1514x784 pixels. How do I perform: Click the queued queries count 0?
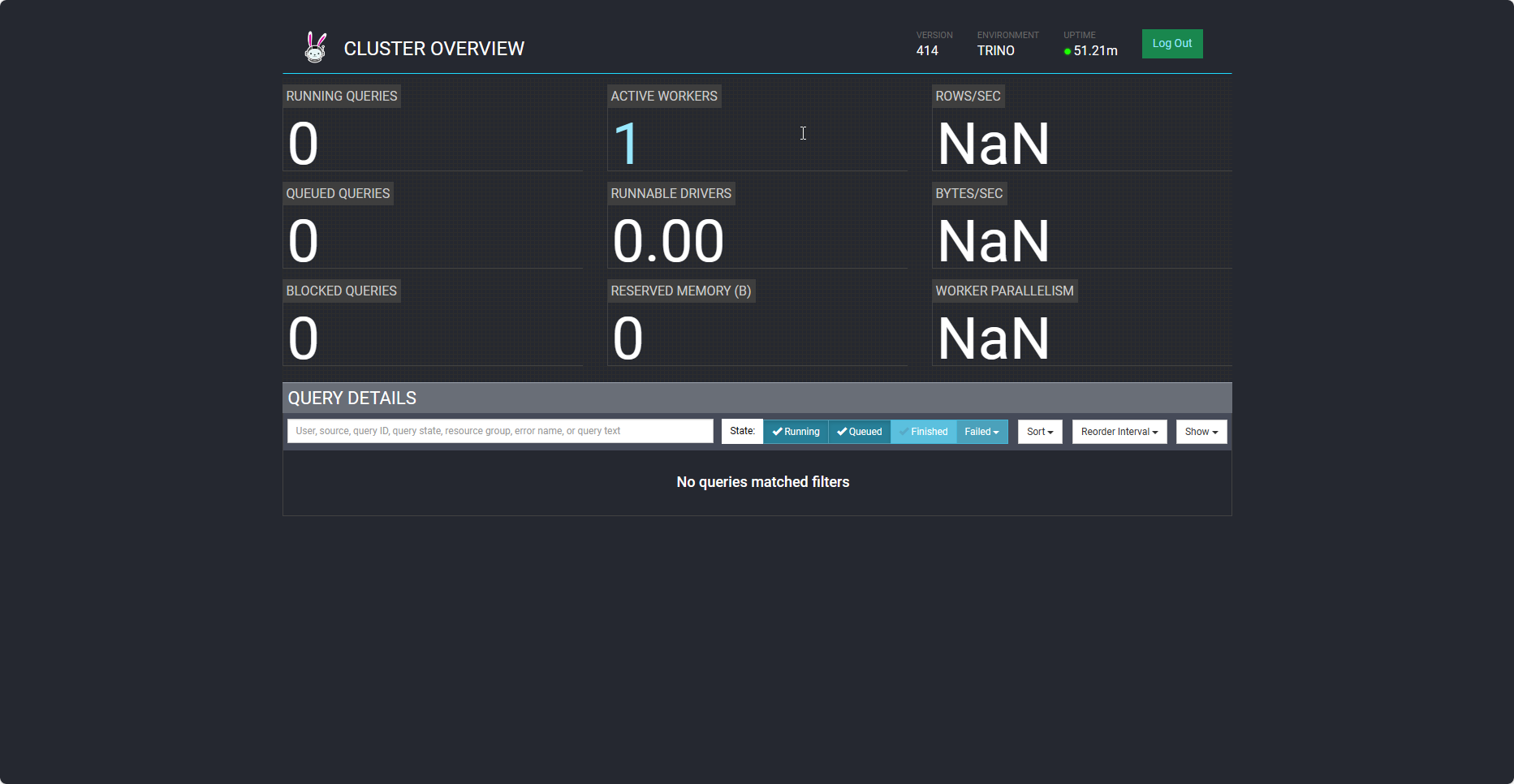[x=303, y=241]
